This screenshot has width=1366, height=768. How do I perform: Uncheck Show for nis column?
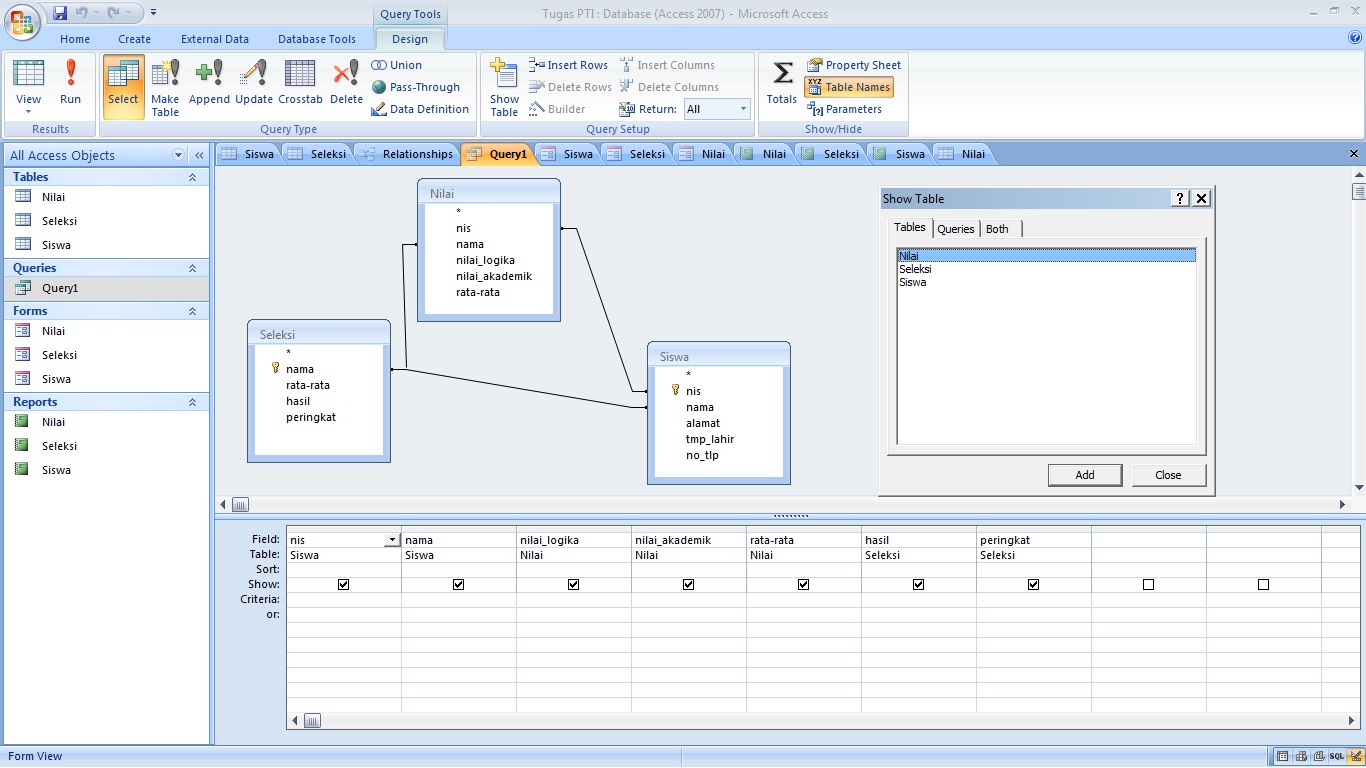click(344, 584)
